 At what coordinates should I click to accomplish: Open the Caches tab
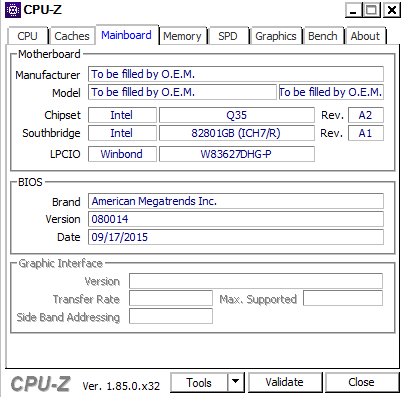(x=72, y=36)
